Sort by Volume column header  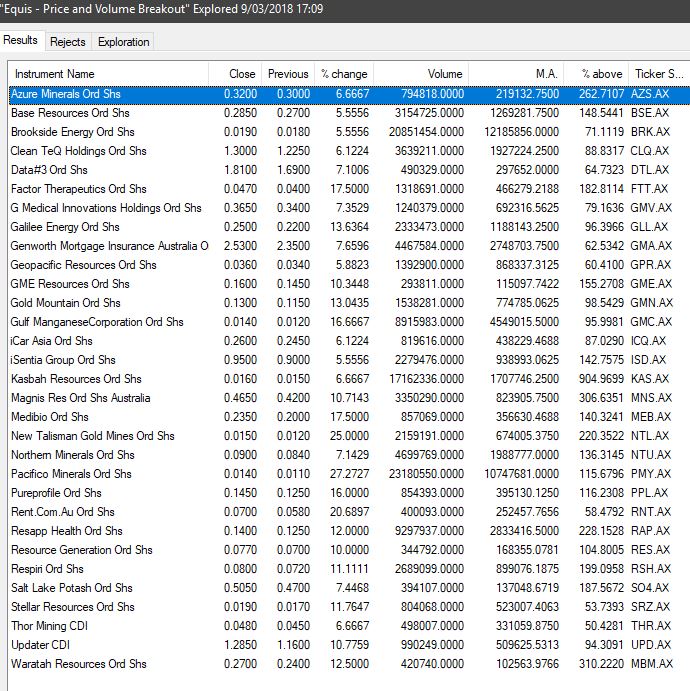tap(421, 74)
